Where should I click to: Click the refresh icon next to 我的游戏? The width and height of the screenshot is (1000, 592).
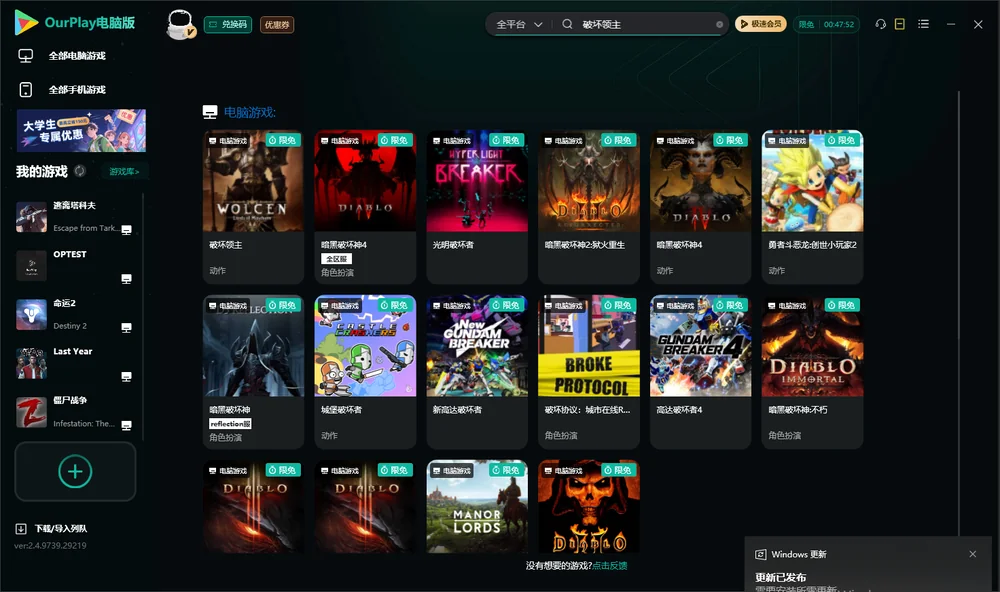pyautogui.click(x=80, y=171)
